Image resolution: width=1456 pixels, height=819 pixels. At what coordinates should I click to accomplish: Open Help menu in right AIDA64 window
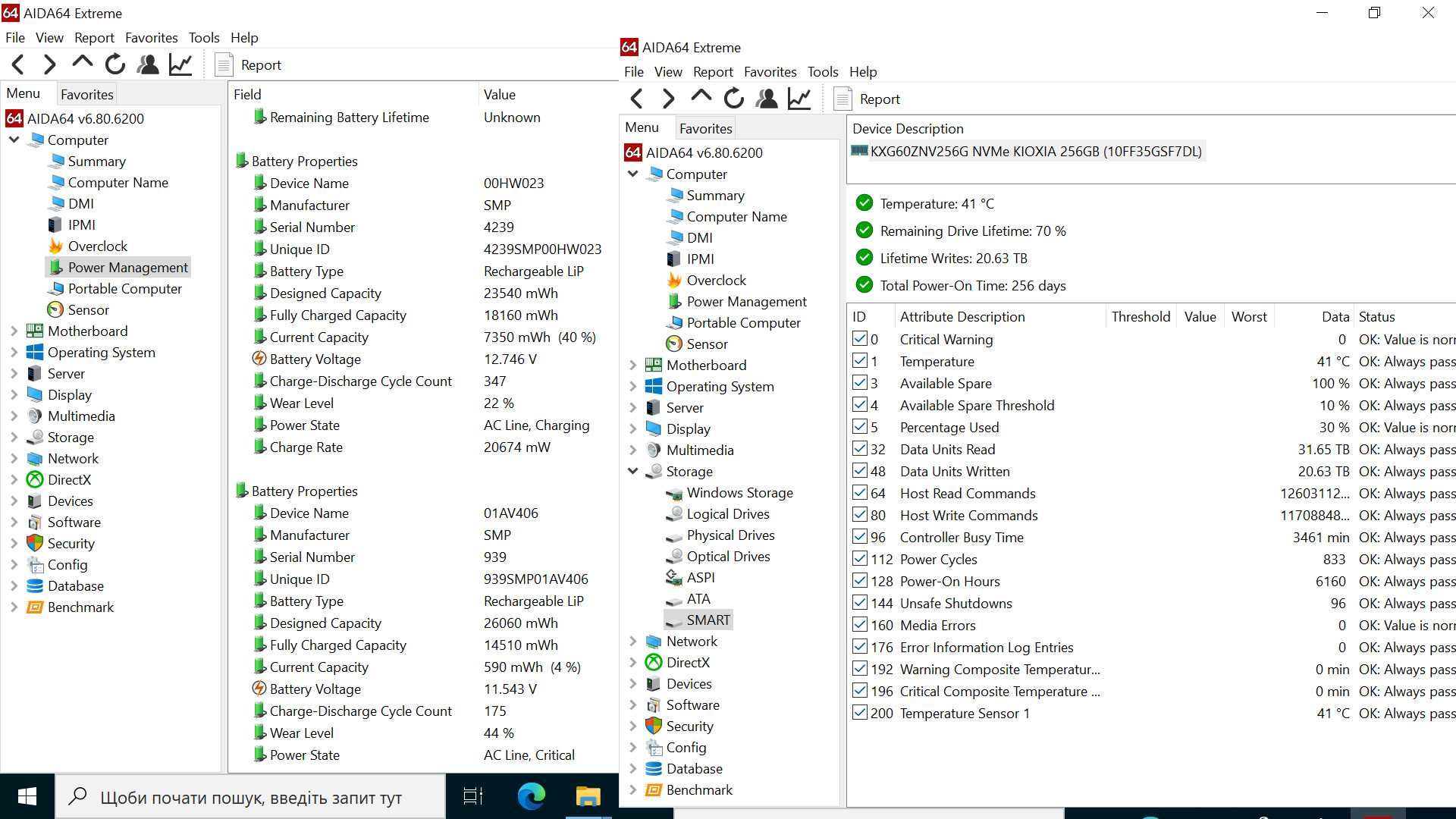863,71
